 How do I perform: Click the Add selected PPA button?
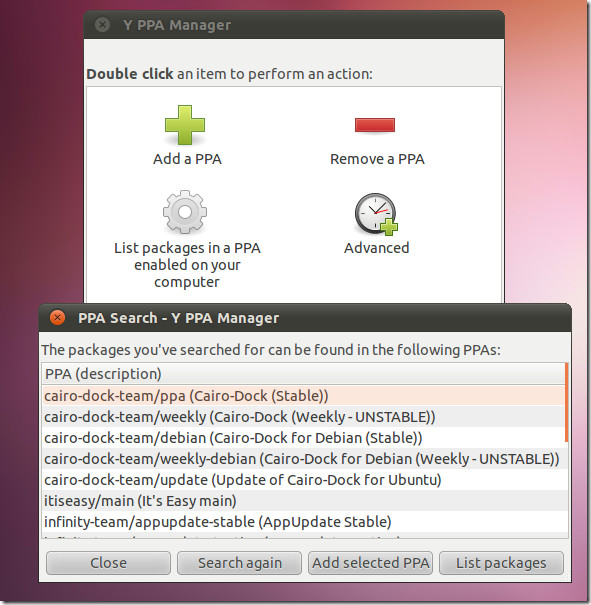tap(370, 563)
